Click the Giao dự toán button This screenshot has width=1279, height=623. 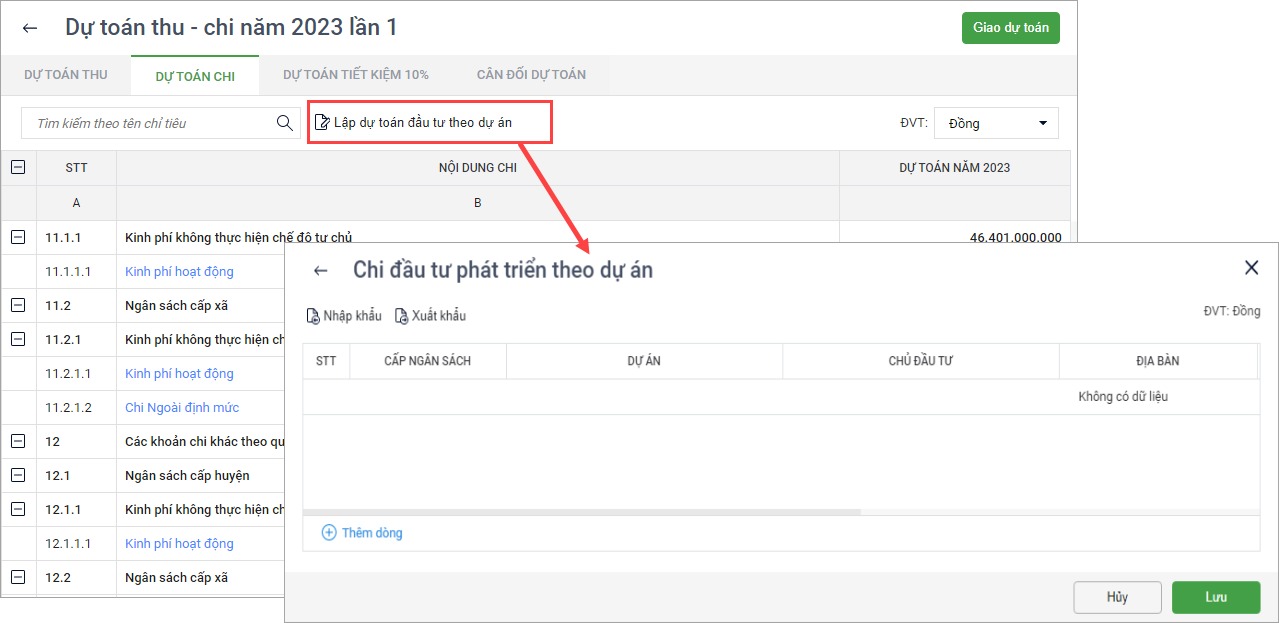point(1010,27)
